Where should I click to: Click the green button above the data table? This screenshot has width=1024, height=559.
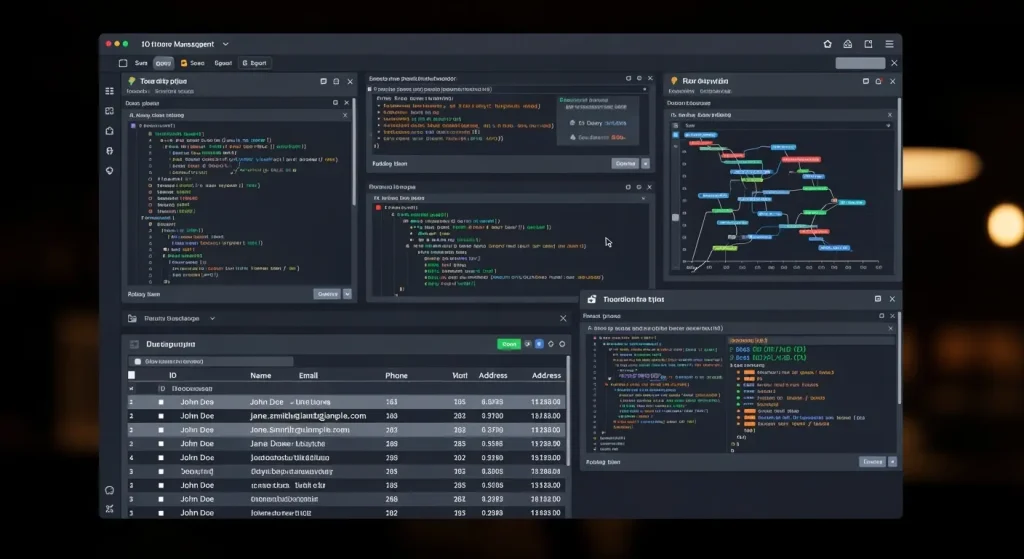pyautogui.click(x=509, y=344)
